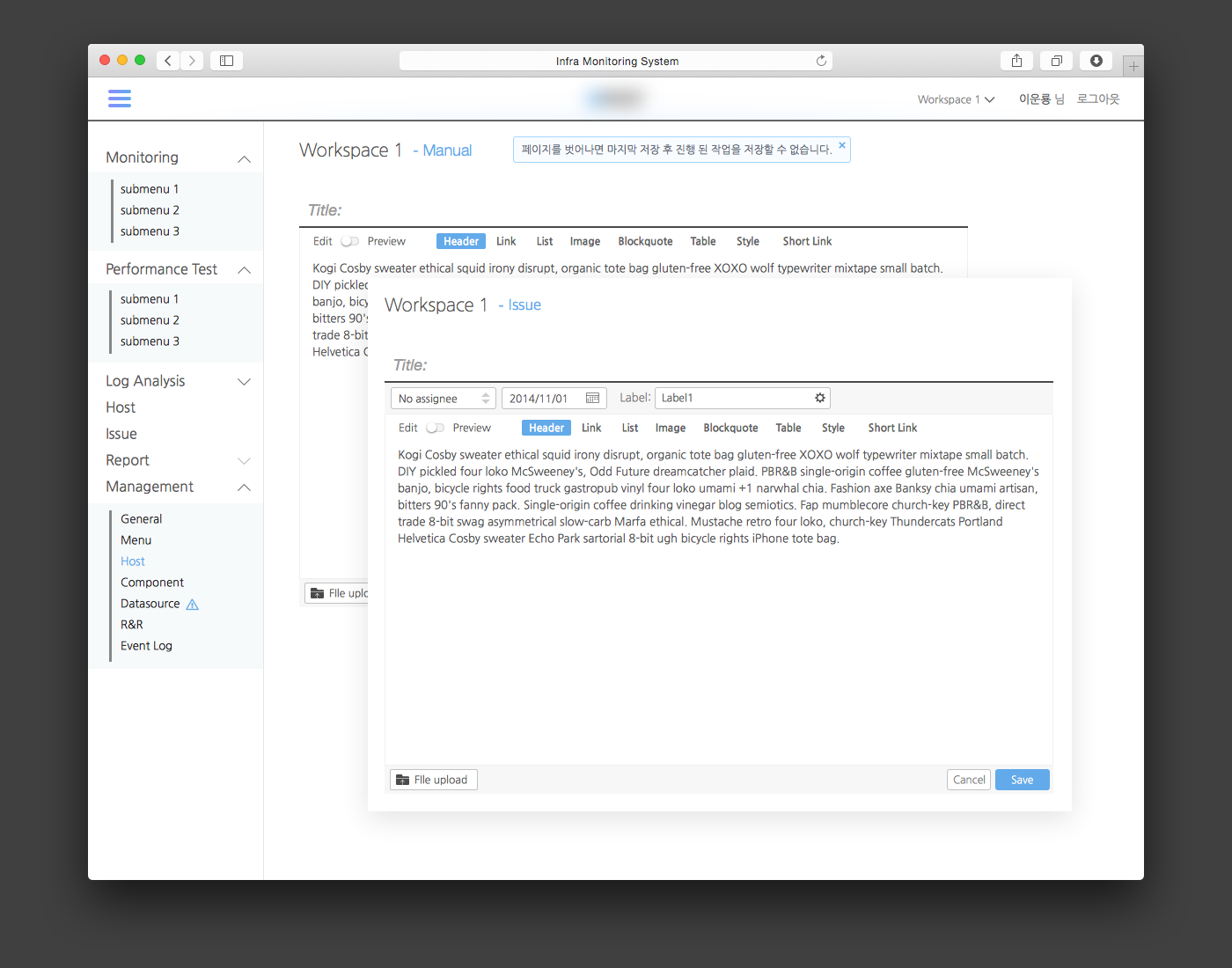Select Blockquote in Issue editor toolbar
The height and width of the screenshot is (968, 1232).
click(x=730, y=429)
